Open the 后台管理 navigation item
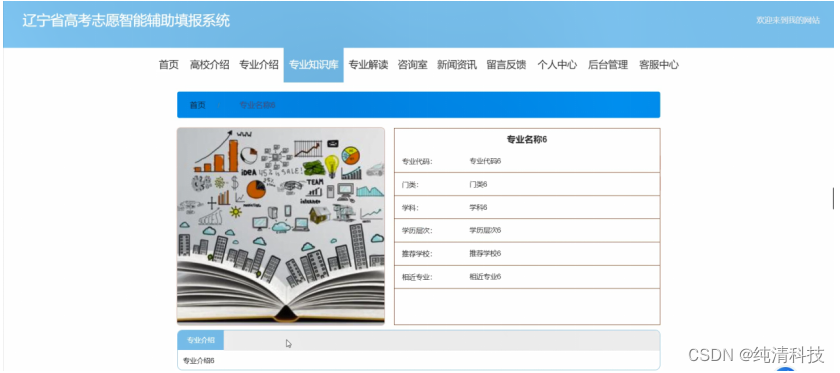Screen dimensions: 840x373 pos(608,65)
